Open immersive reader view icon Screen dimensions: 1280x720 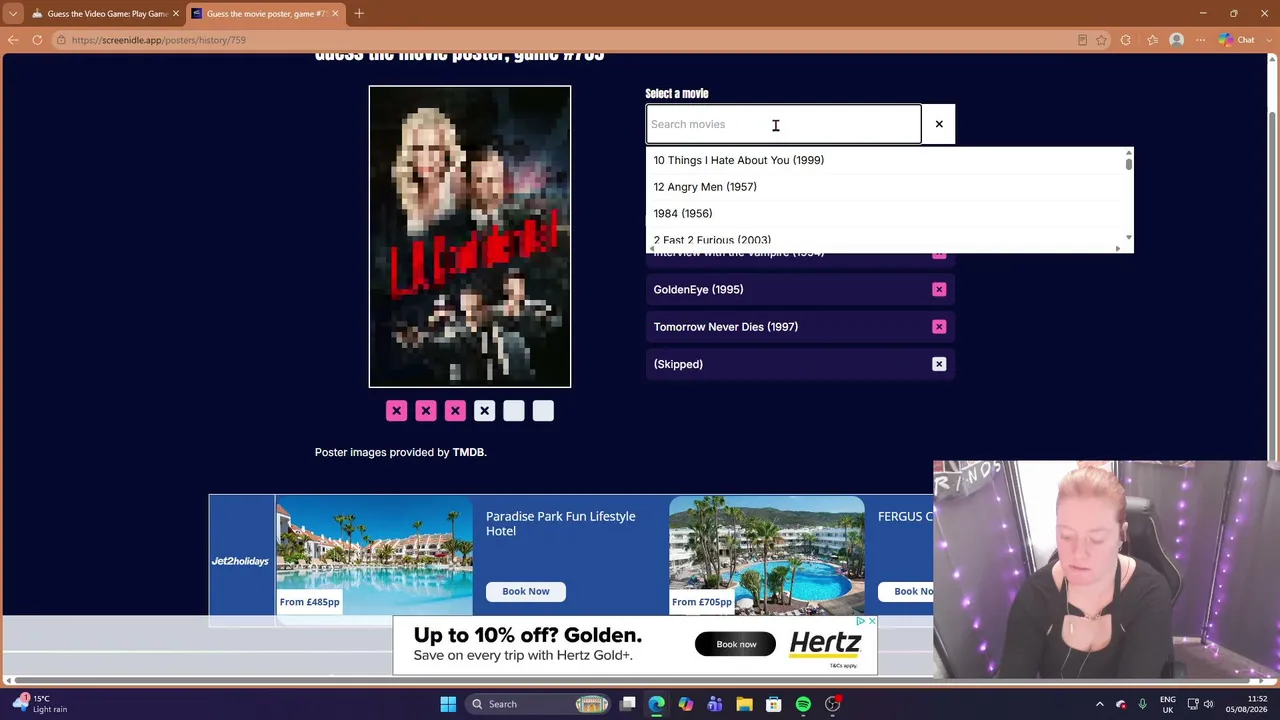(x=1082, y=40)
